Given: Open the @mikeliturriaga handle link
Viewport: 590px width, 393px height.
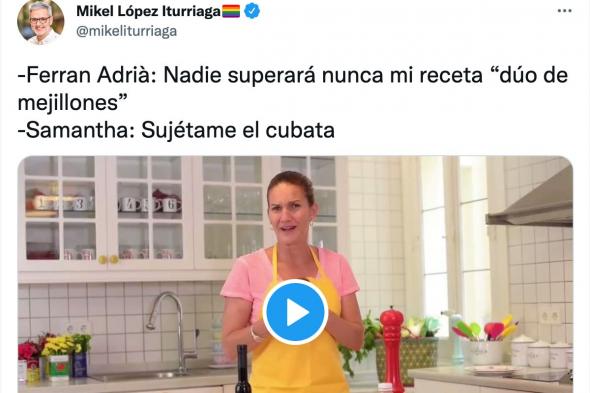Looking at the screenshot, I should [x=126, y=31].
